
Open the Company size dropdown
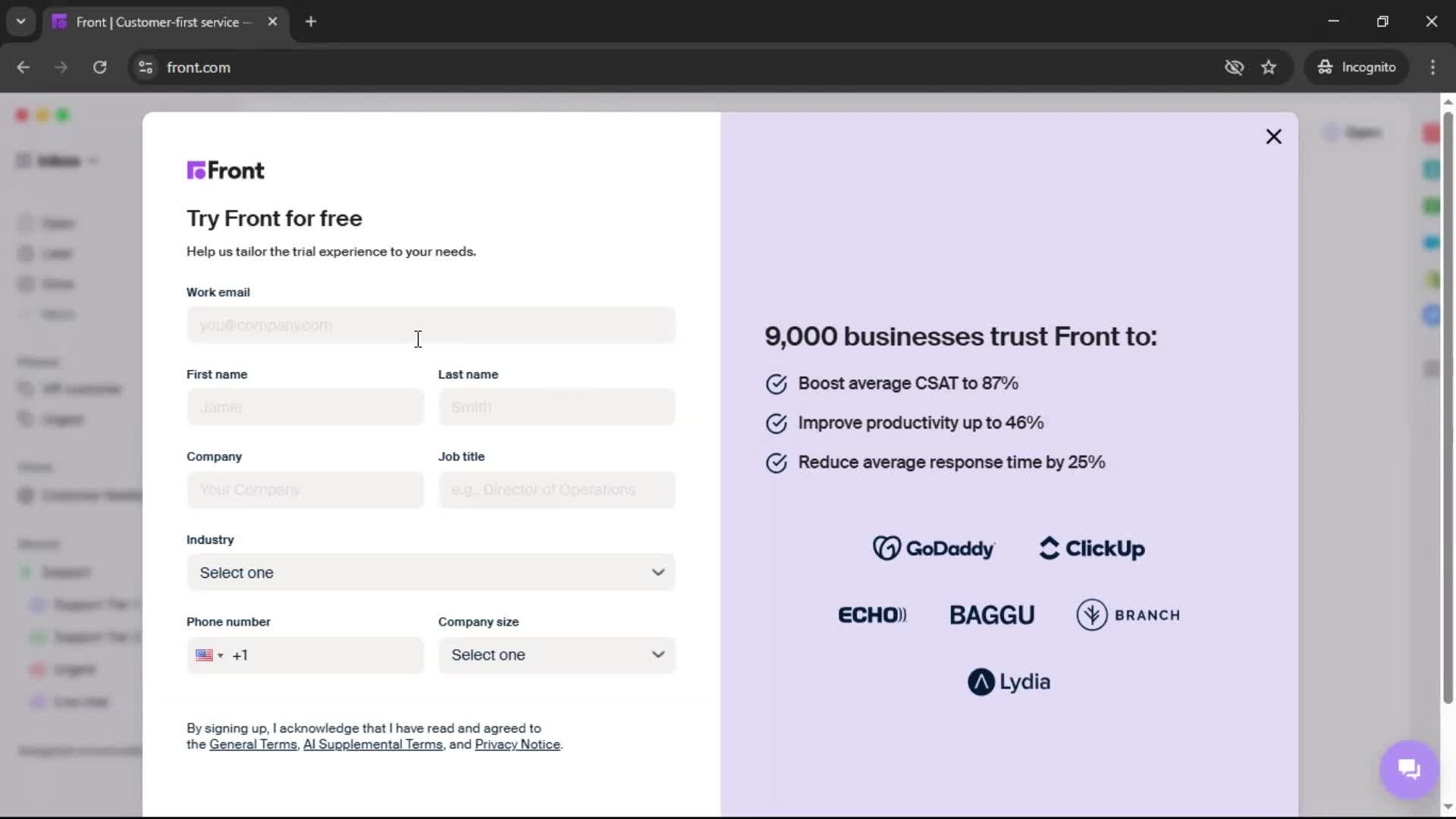pyautogui.click(x=556, y=654)
